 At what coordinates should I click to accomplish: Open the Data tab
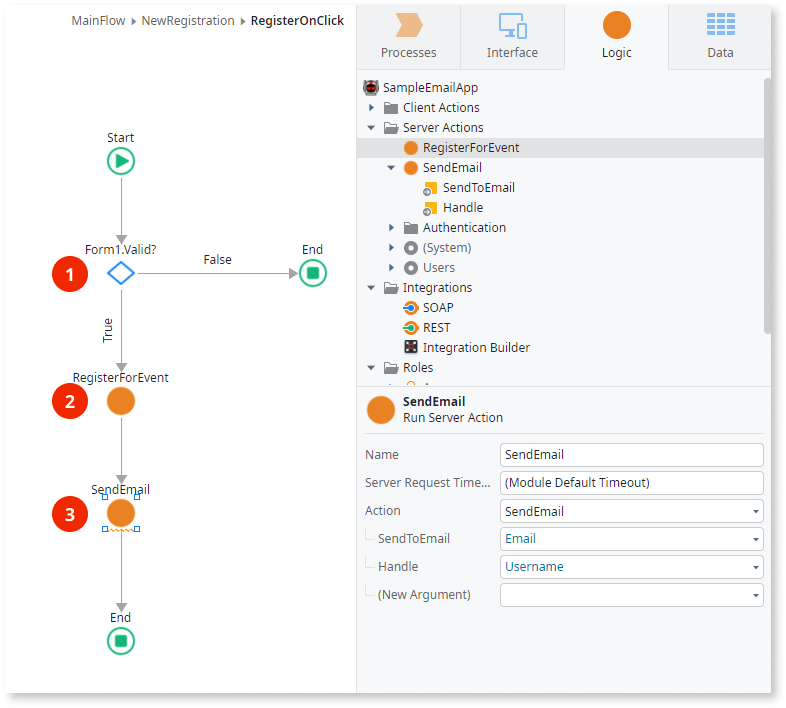point(720,36)
